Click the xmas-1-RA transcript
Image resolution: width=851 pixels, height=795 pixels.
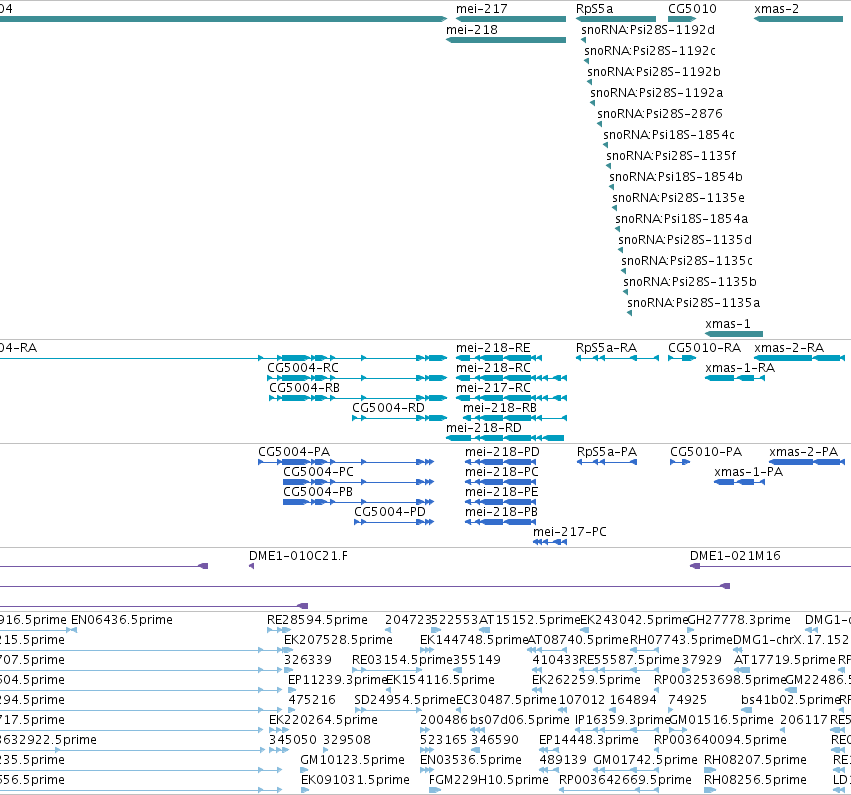(735, 378)
